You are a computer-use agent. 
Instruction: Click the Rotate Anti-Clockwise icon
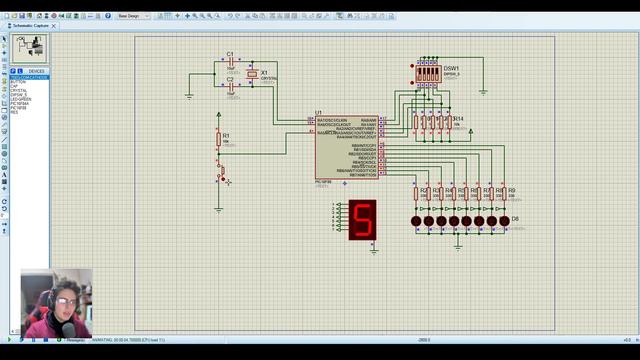point(4,209)
